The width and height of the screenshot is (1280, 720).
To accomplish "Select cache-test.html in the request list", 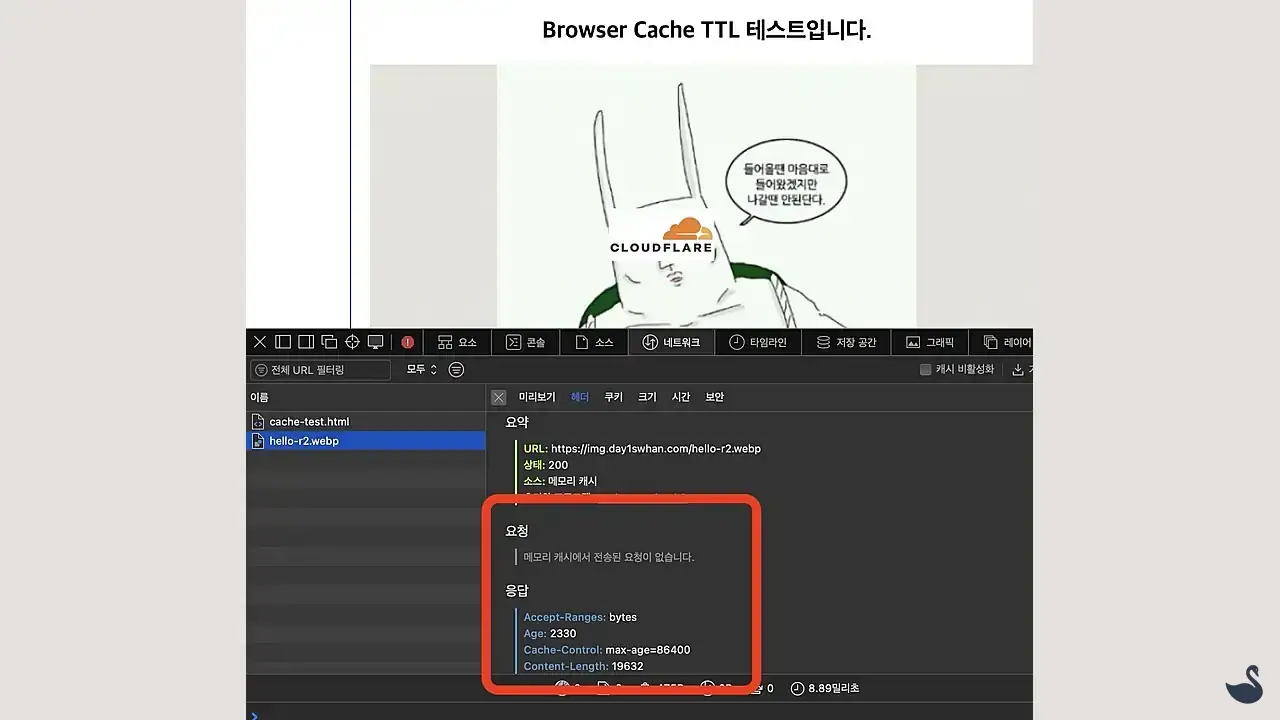I will coord(365,422).
